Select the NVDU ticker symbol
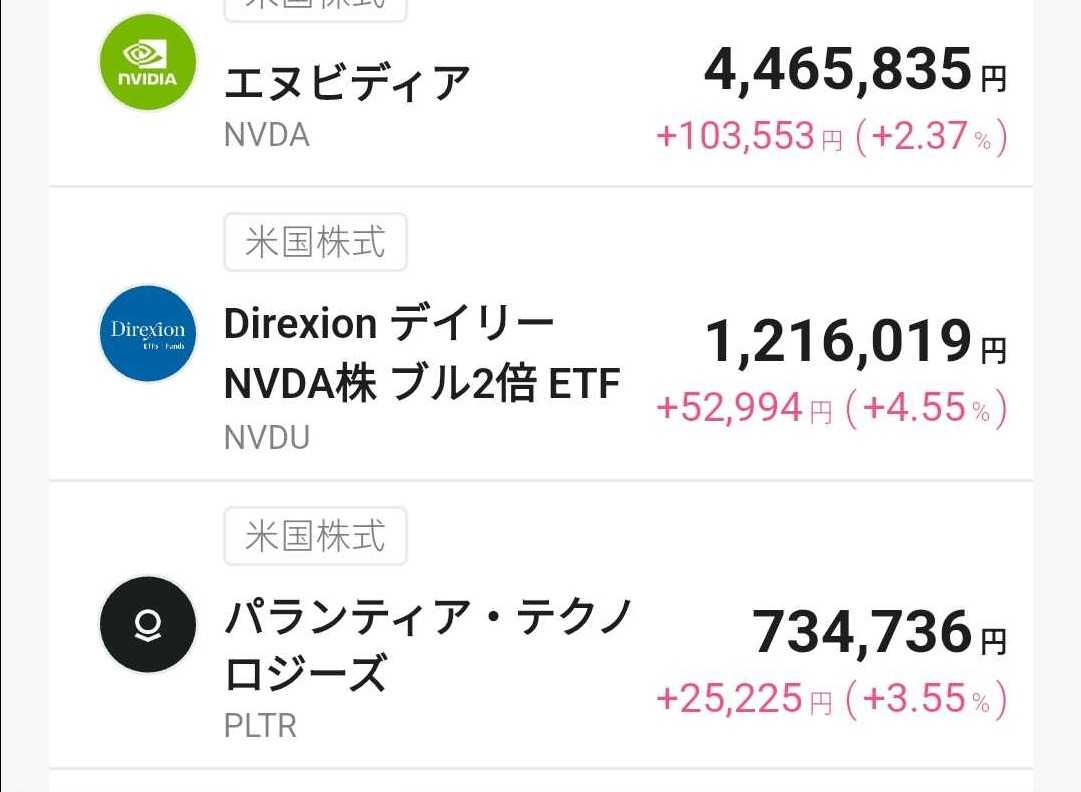 [267, 437]
